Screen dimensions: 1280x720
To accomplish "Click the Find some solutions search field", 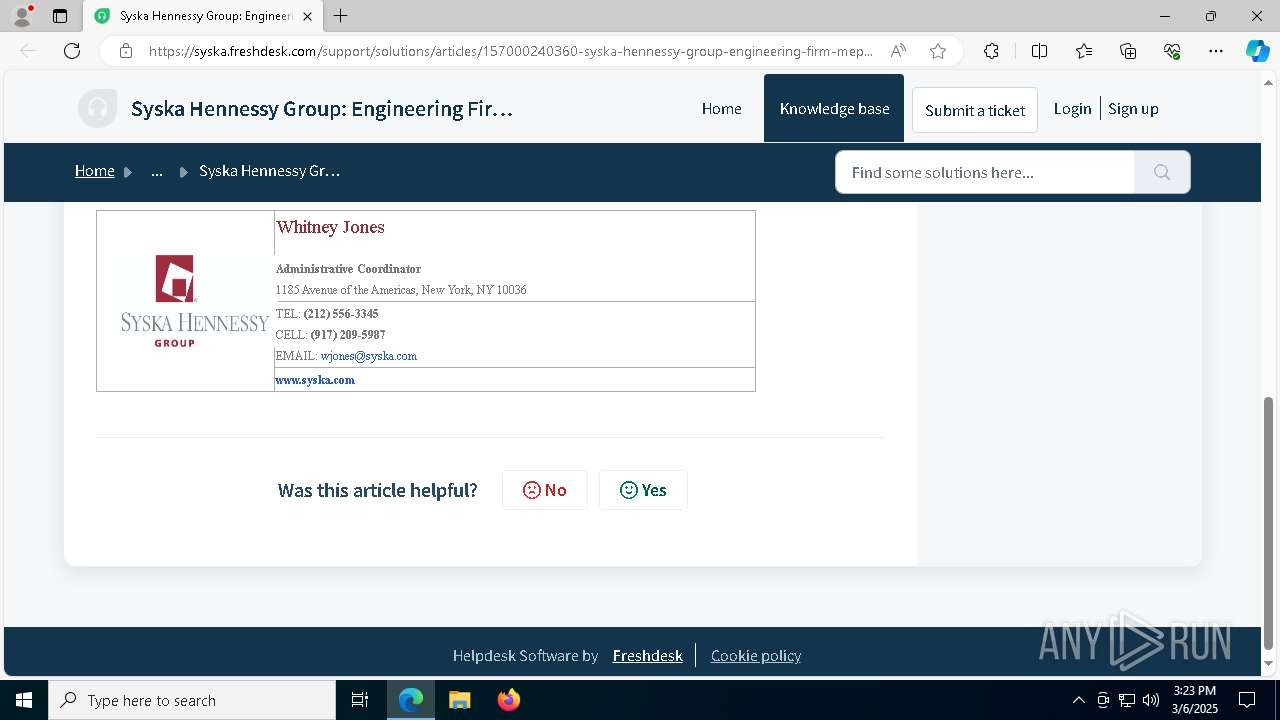I will click(985, 172).
